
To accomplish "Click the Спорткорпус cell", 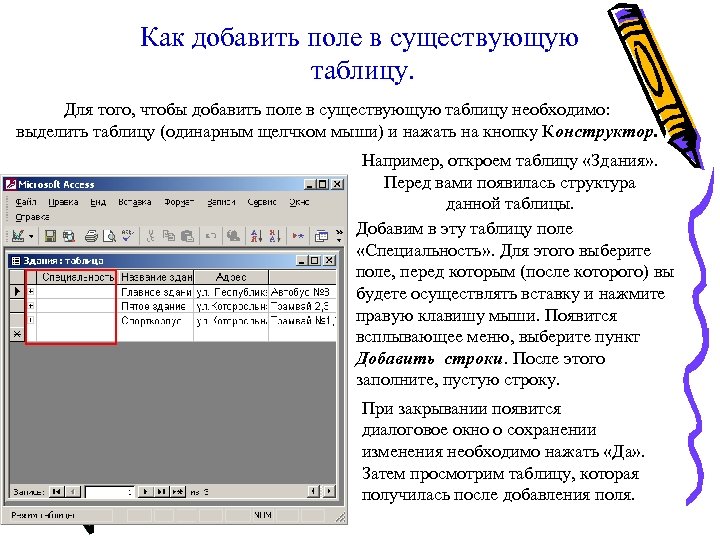I will (x=156, y=320).
